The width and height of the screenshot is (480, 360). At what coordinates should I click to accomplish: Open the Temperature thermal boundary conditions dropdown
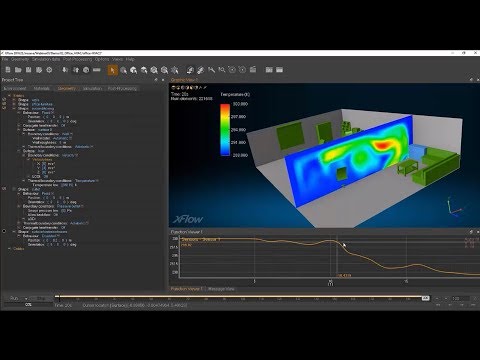(87, 181)
